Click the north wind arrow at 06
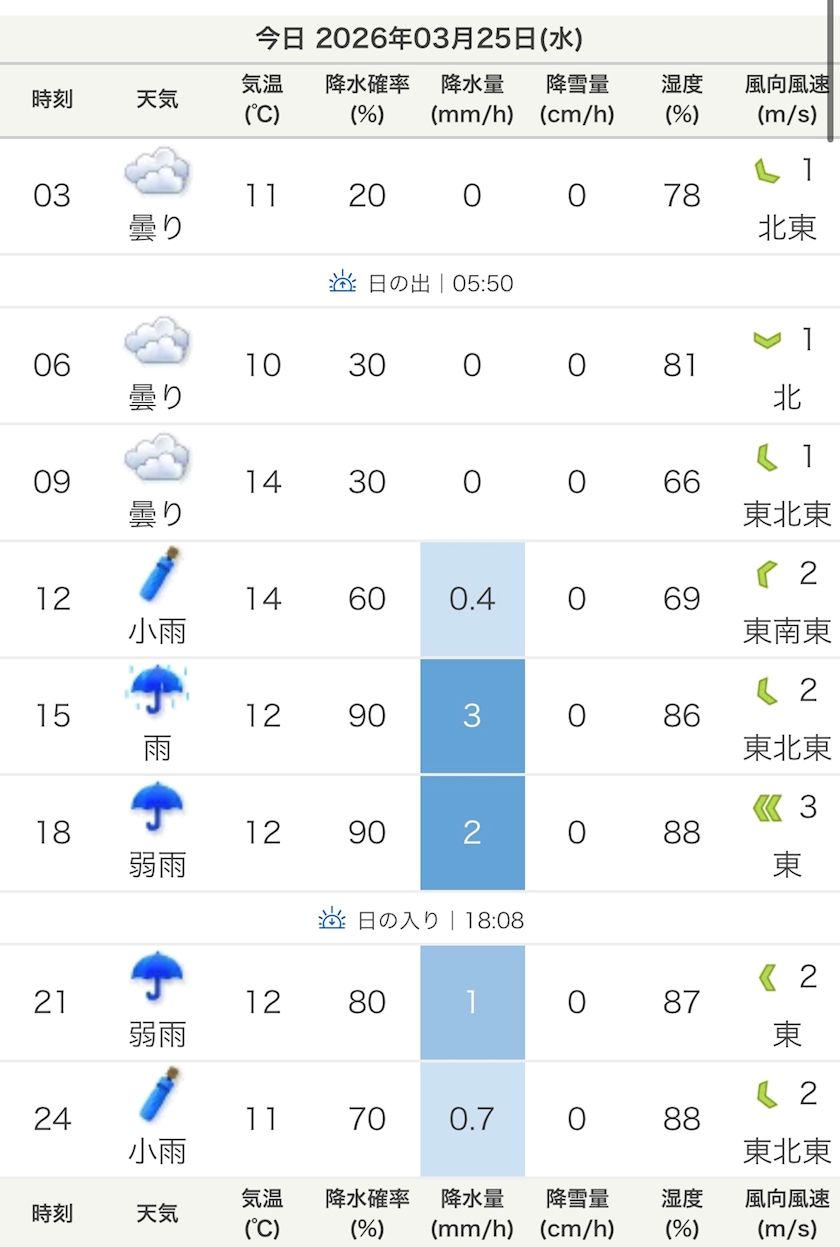 click(x=767, y=341)
